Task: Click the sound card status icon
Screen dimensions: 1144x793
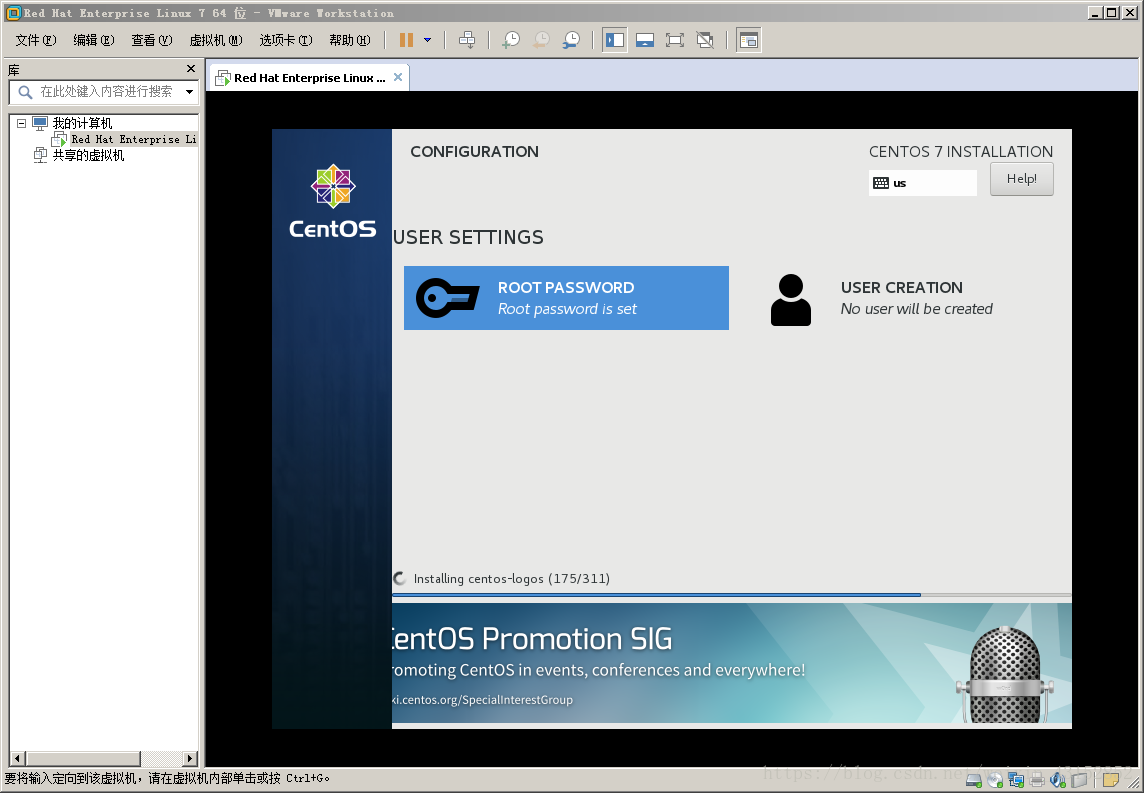Action: (x=1058, y=781)
